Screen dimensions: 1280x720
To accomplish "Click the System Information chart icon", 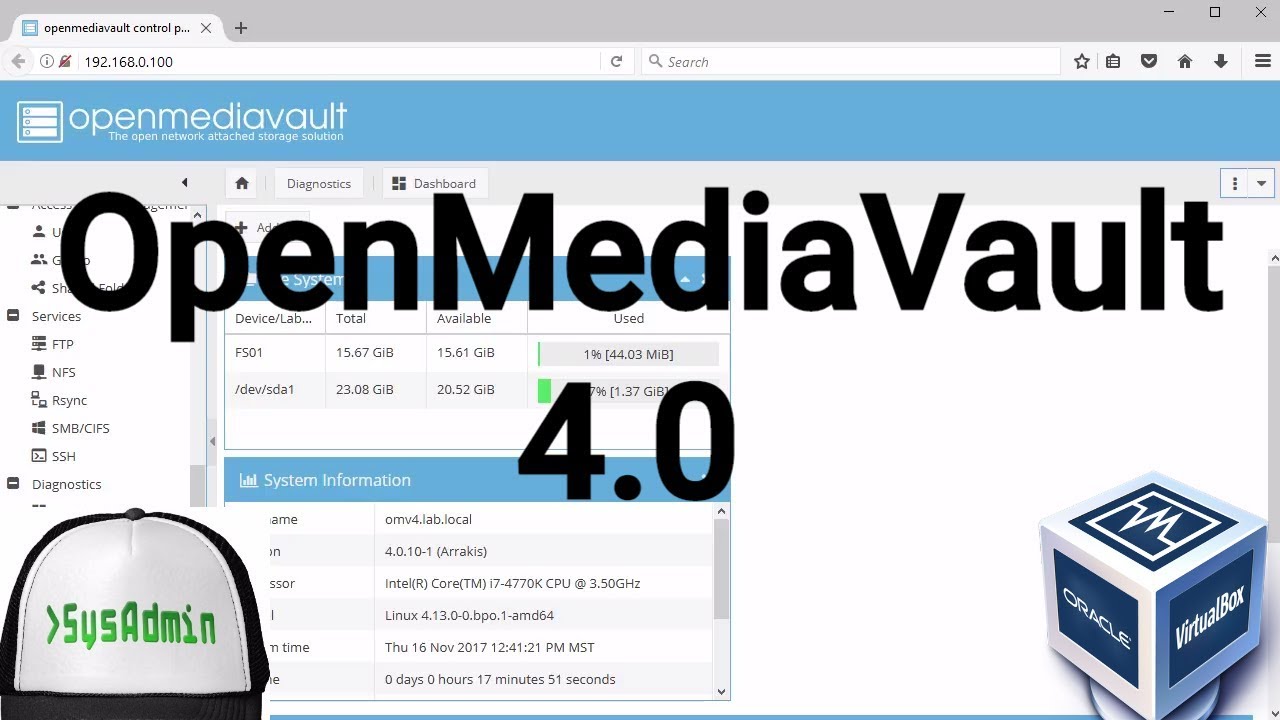I will point(248,480).
